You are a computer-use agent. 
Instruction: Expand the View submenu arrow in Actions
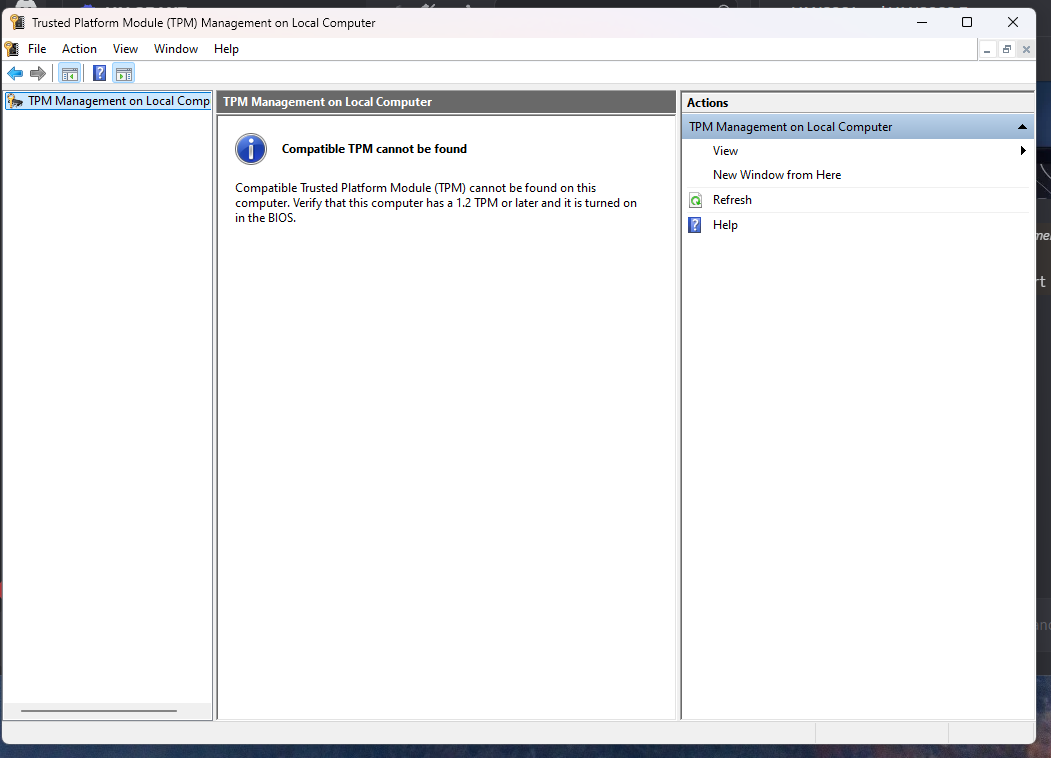pyautogui.click(x=1023, y=151)
